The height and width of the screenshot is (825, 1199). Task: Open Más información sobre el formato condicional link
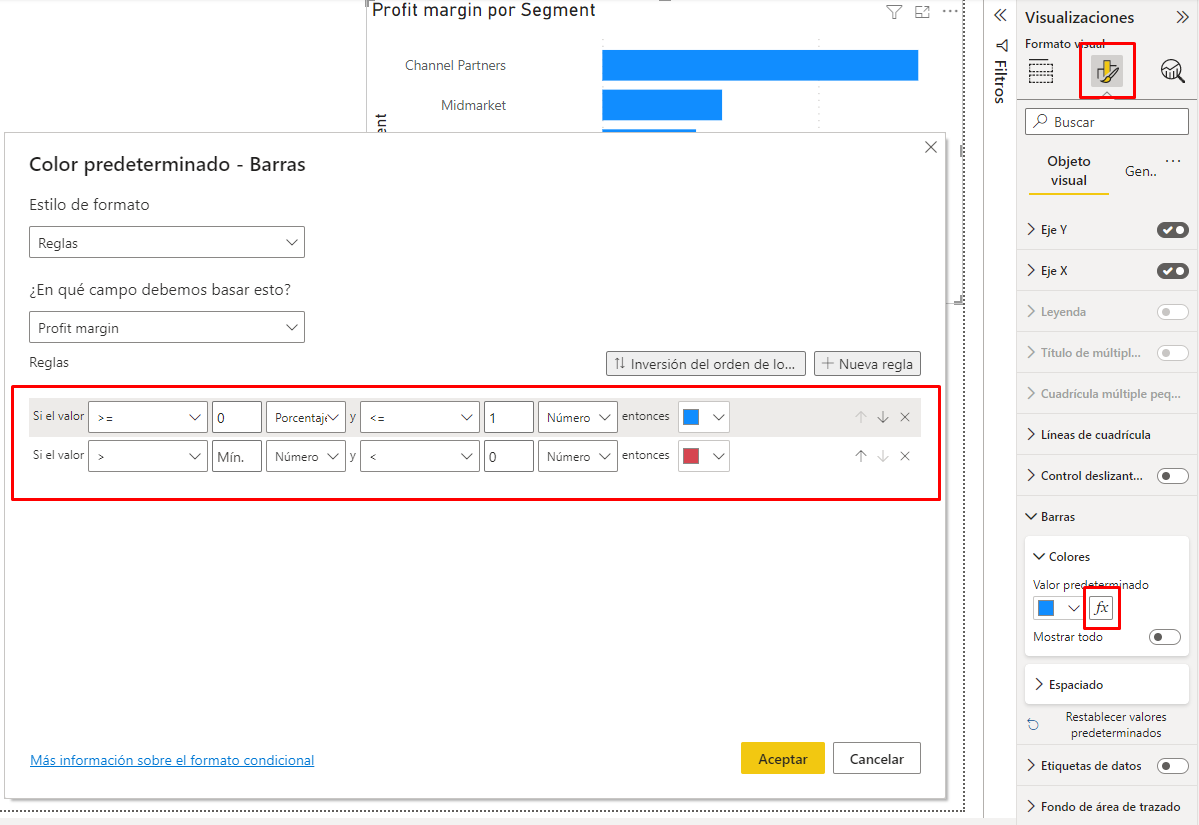172,760
